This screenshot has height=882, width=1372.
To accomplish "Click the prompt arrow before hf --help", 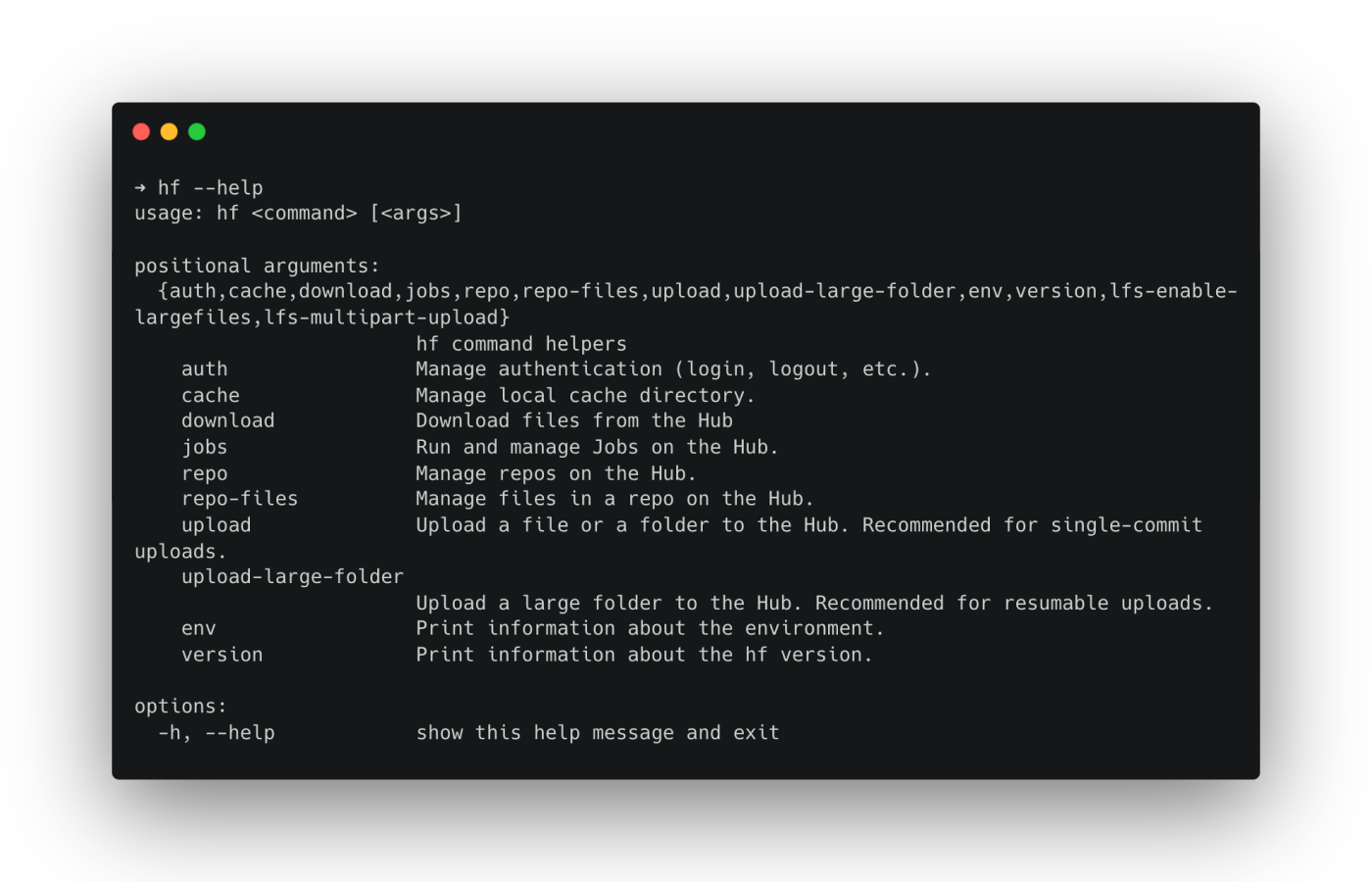I will [x=140, y=187].
